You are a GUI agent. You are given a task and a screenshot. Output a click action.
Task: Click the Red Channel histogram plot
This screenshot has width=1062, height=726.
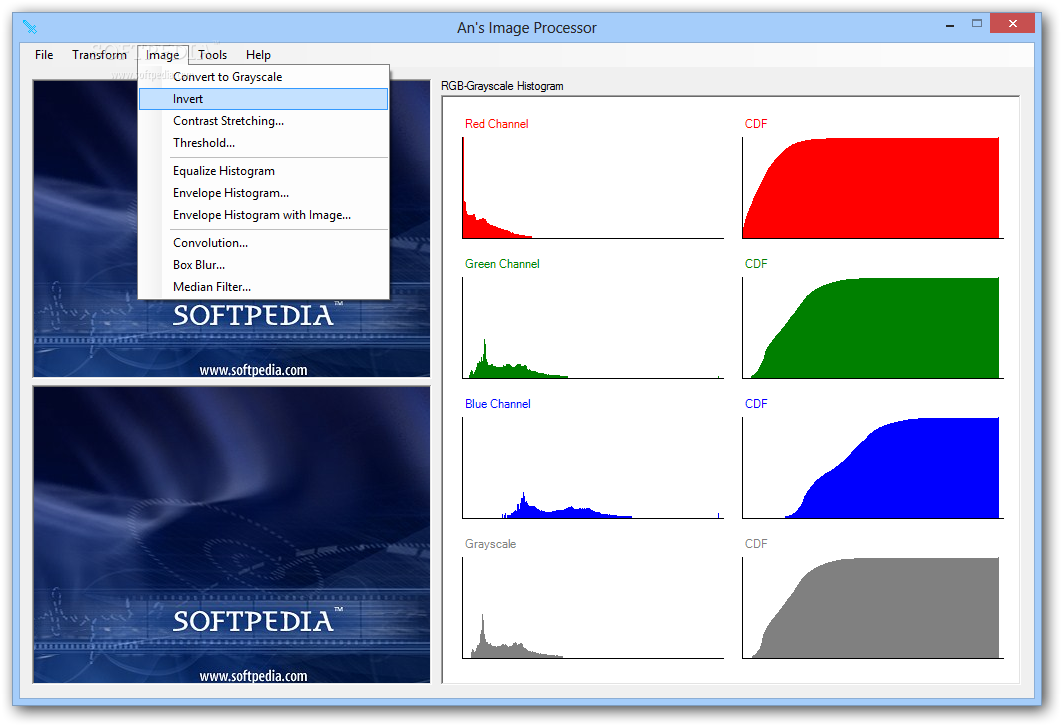coord(593,188)
